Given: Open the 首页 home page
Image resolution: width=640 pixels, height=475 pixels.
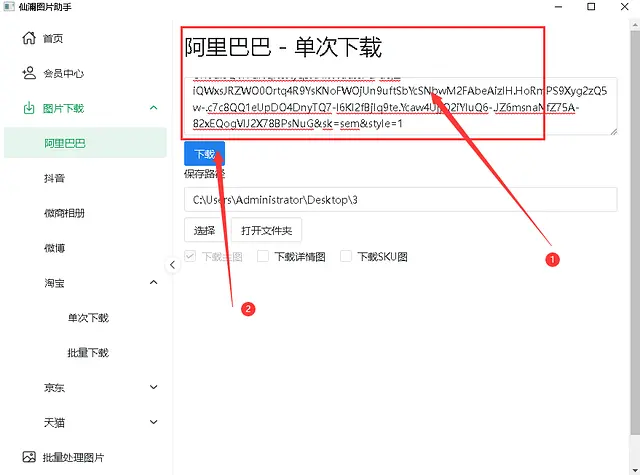Looking at the screenshot, I should point(53,38).
